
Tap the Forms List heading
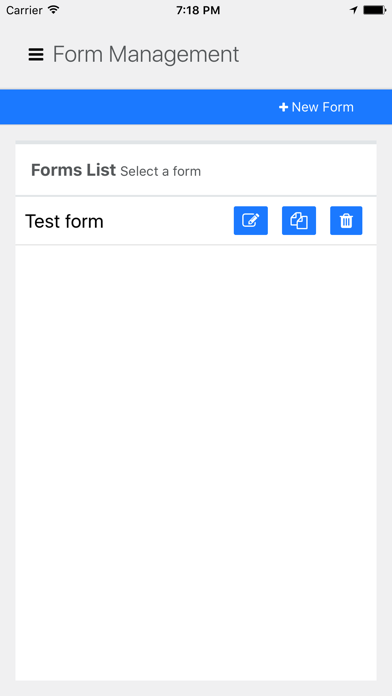pyautogui.click(x=73, y=170)
